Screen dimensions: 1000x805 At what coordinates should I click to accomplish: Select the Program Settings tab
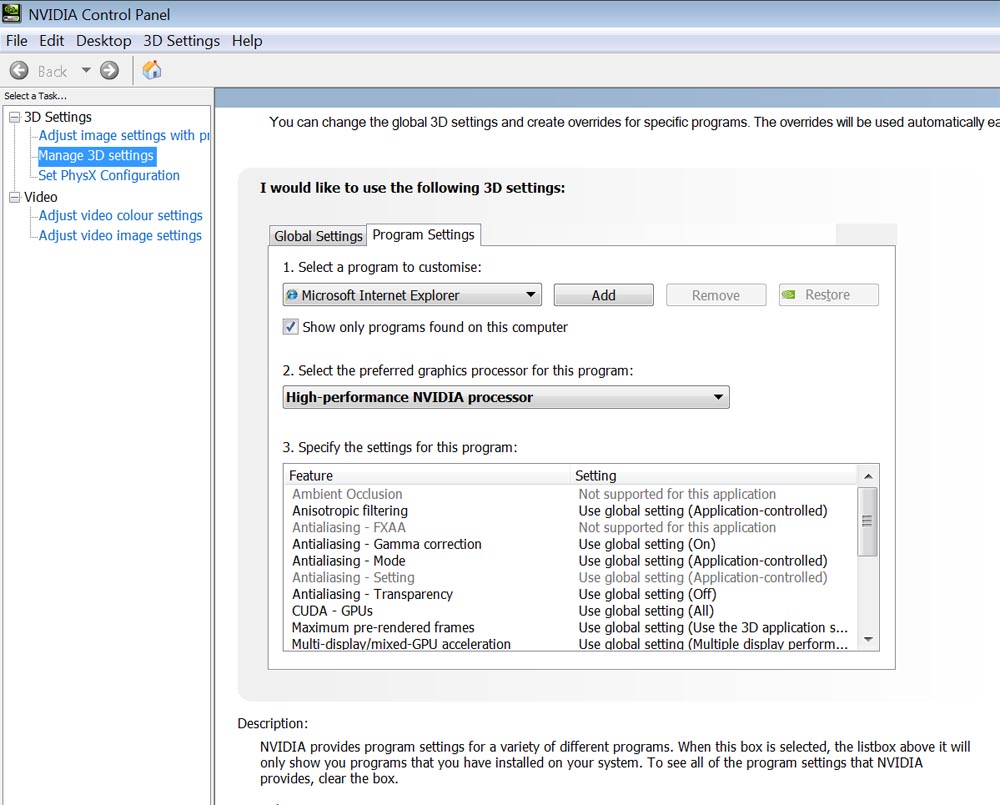point(423,235)
